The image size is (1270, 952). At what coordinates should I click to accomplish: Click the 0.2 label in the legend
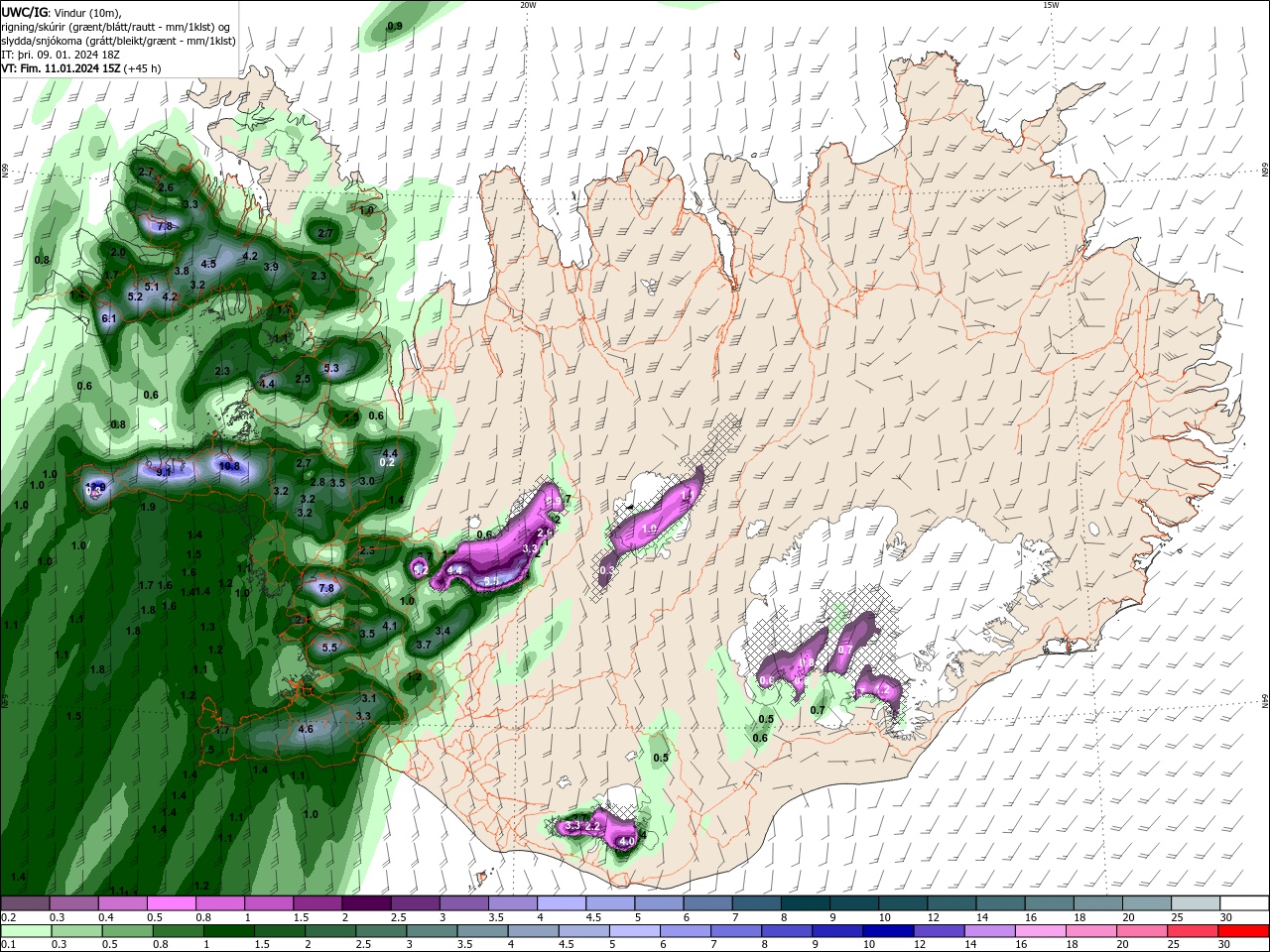(x=8, y=917)
